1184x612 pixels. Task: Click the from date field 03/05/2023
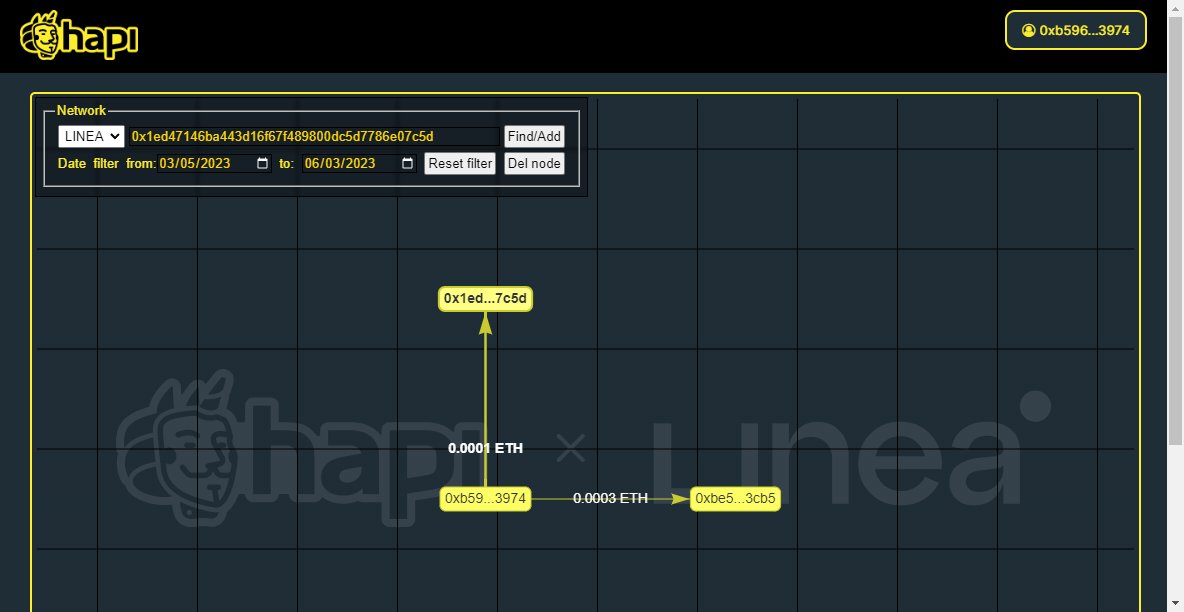pyautogui.click(x=214, y=163)
